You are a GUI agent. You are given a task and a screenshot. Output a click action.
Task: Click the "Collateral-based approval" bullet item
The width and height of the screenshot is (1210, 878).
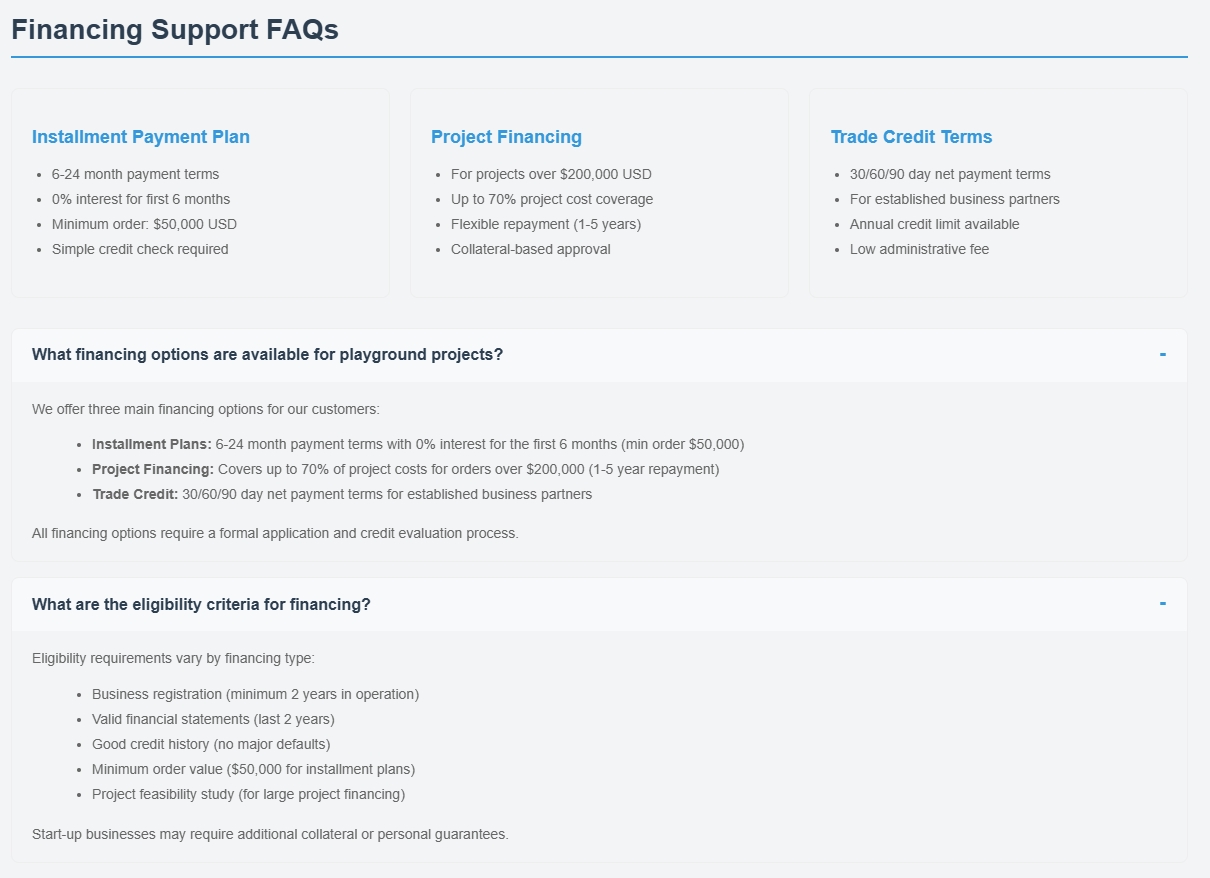point(531,249)
